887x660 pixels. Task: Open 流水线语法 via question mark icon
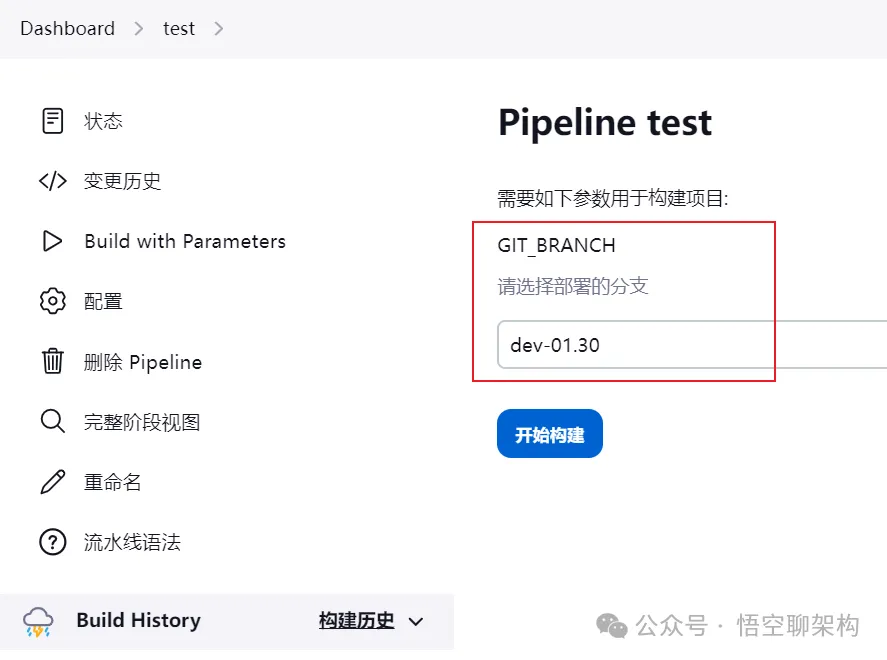(52, 541)
